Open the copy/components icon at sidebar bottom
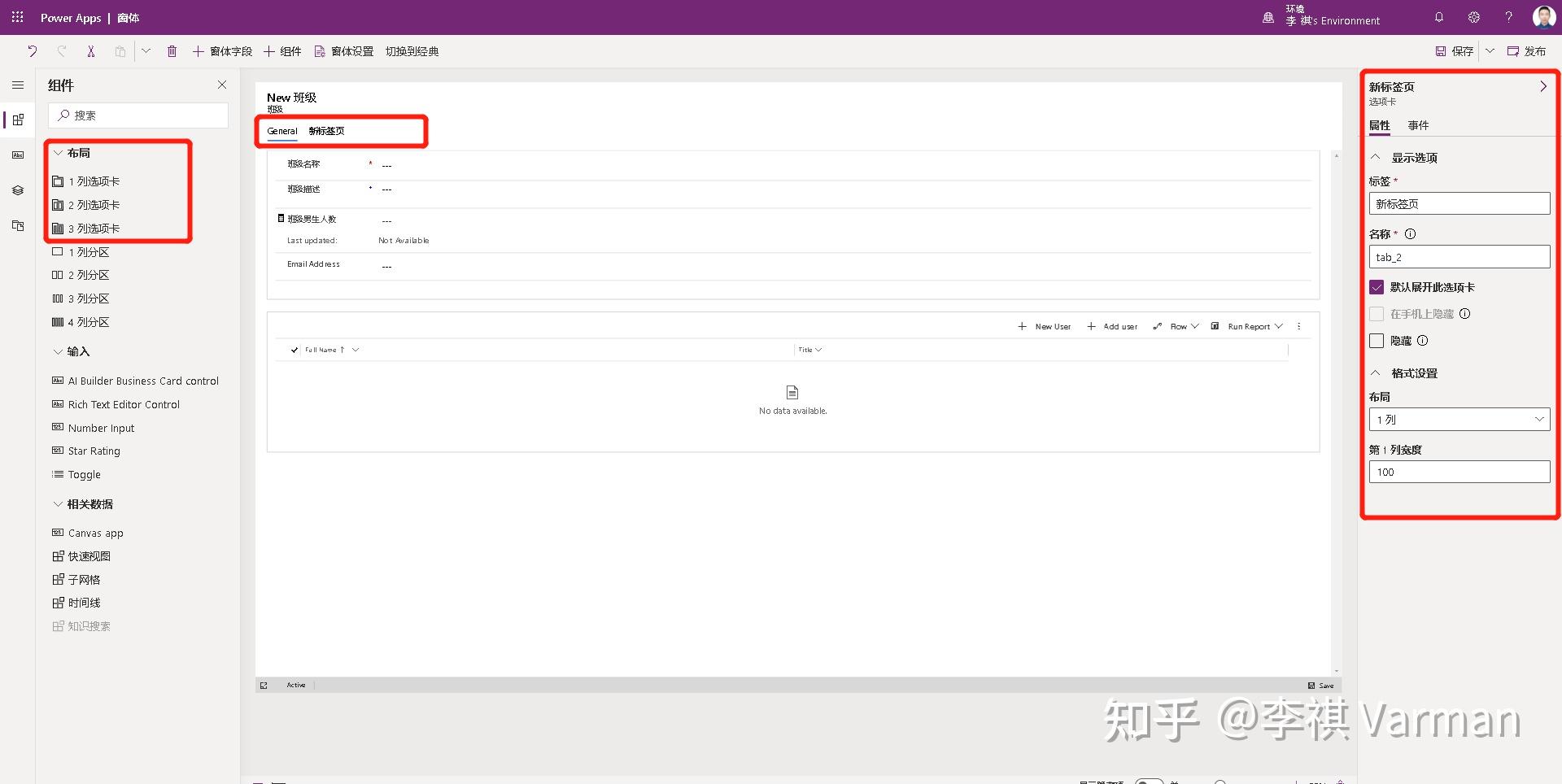This screenshot has width=1562, height=784. [17, 226]
